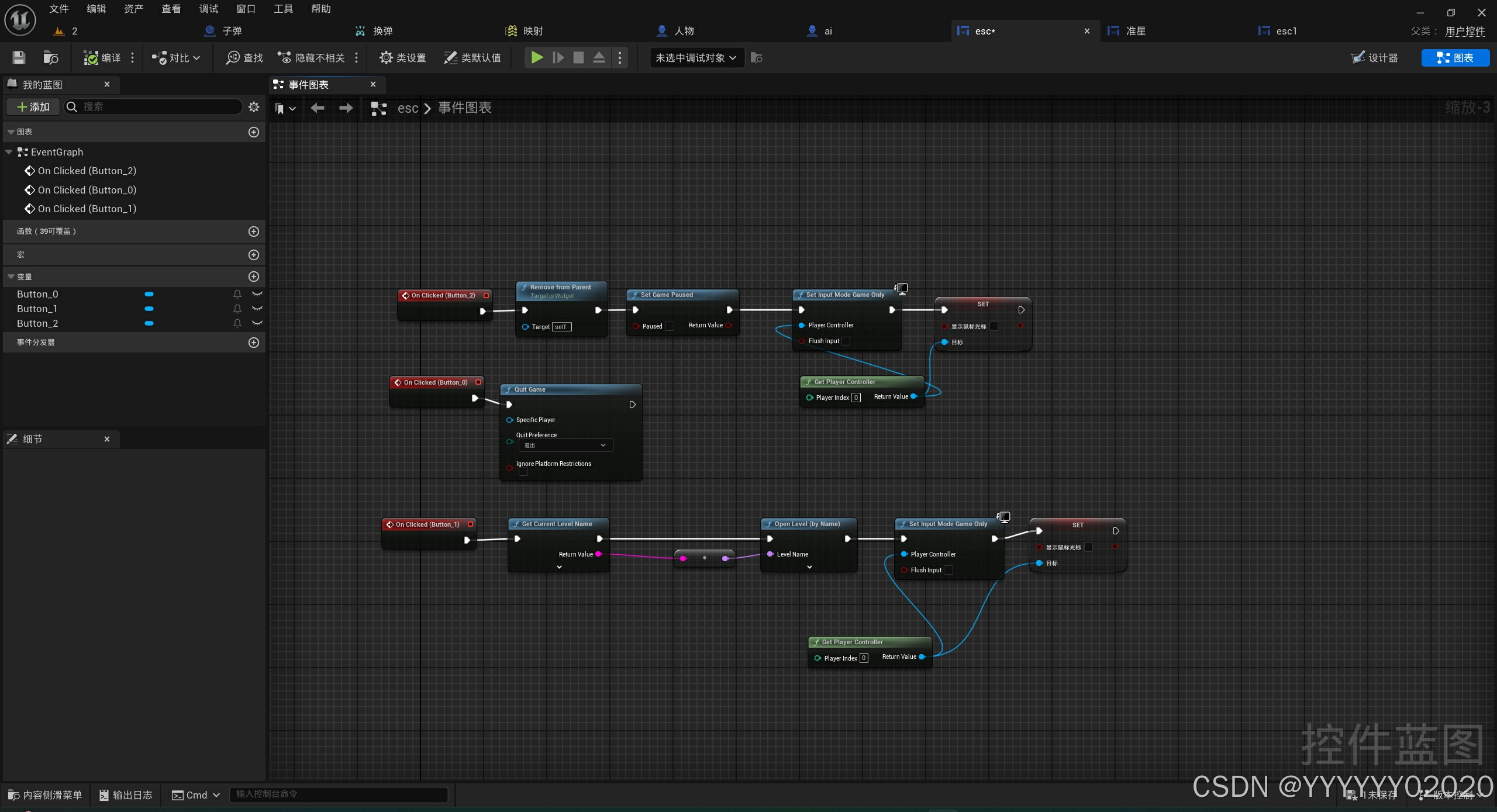Open the Quit Preference dropdown
This screenshot has width=1497, height=812.
click(565, 445)
